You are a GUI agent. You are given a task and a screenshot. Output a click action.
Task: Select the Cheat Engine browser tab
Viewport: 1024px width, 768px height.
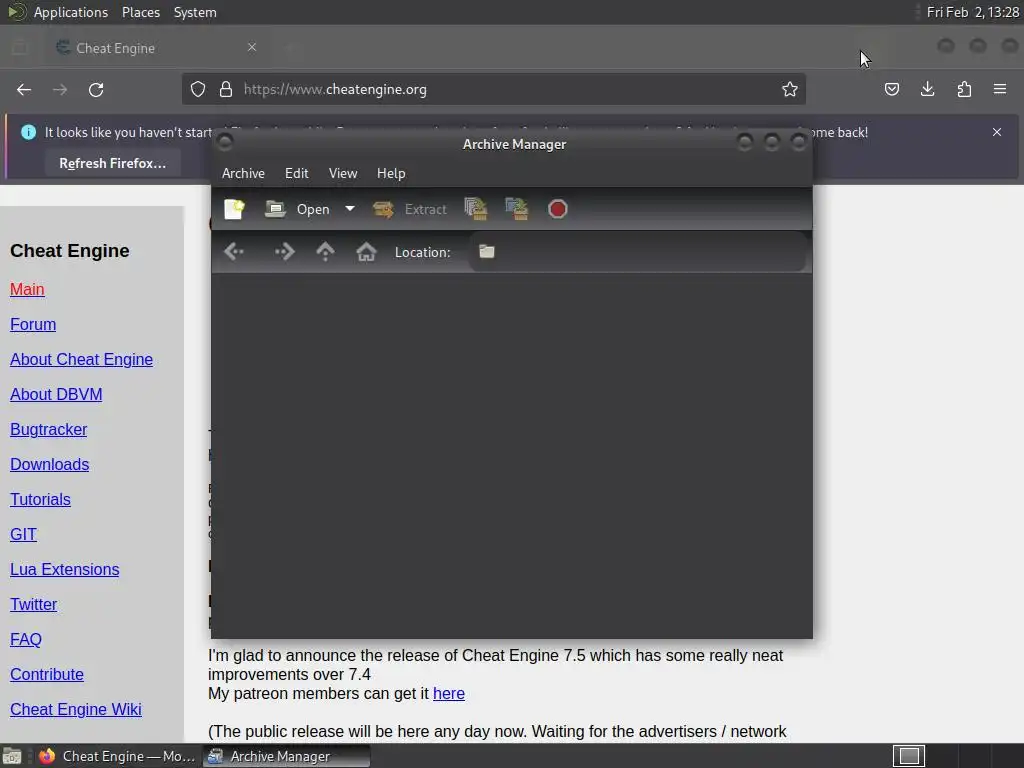(157, 48)
